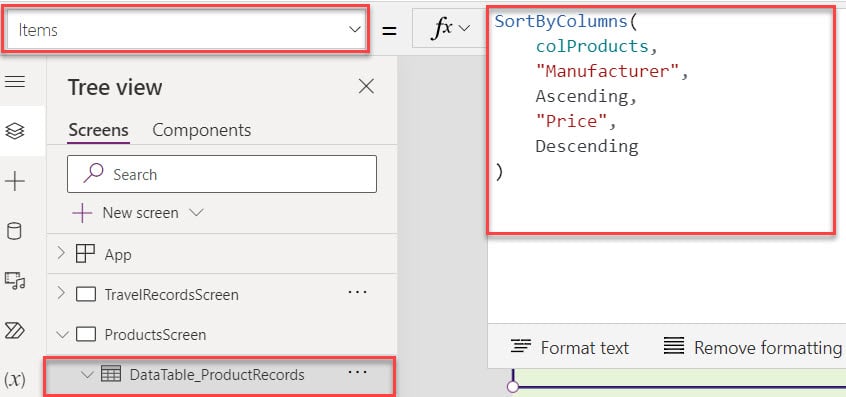Click the data table resize handle circle

click(x=513, y=387)
